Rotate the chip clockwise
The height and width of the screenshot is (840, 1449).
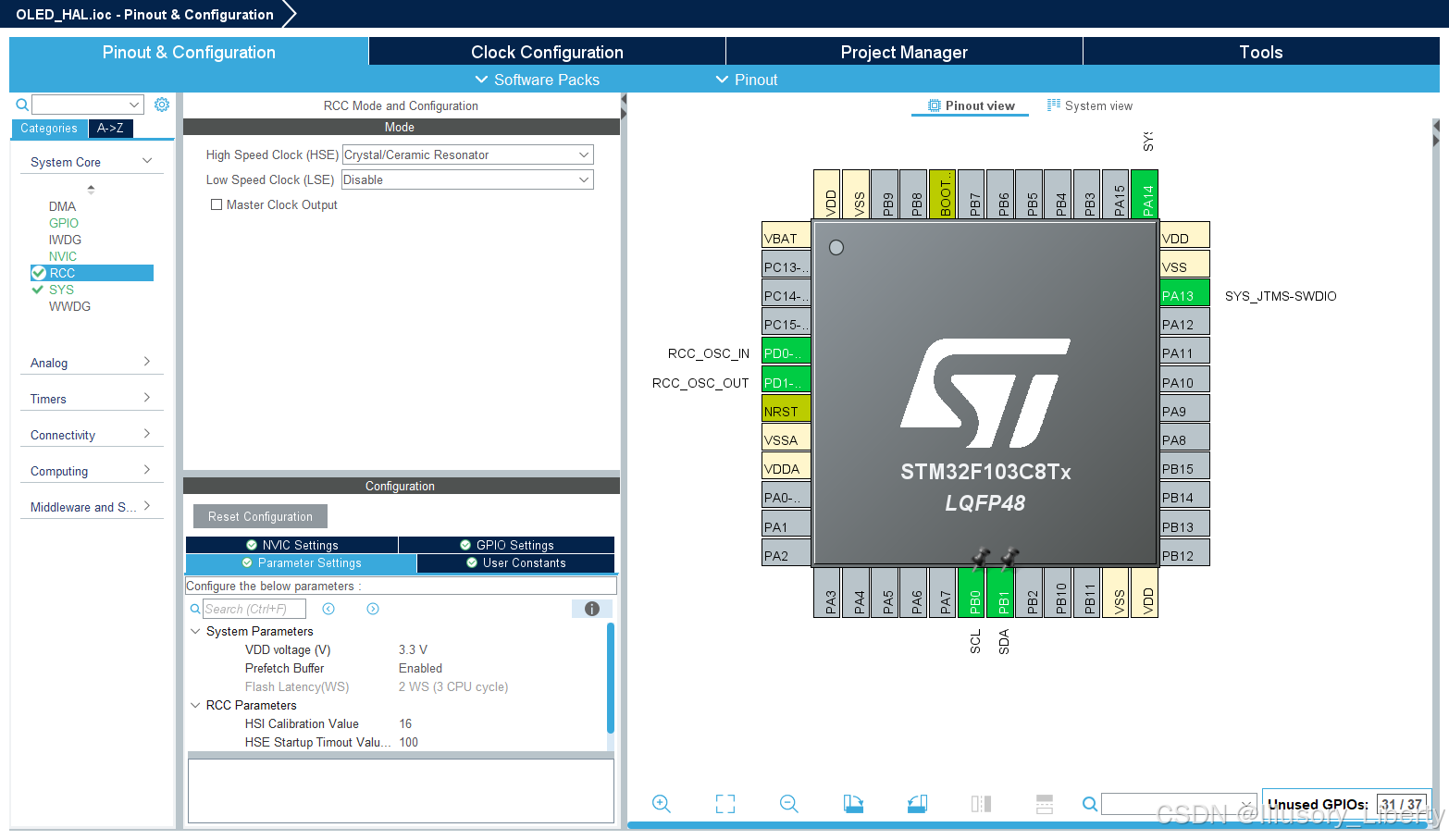coord(853,804)
